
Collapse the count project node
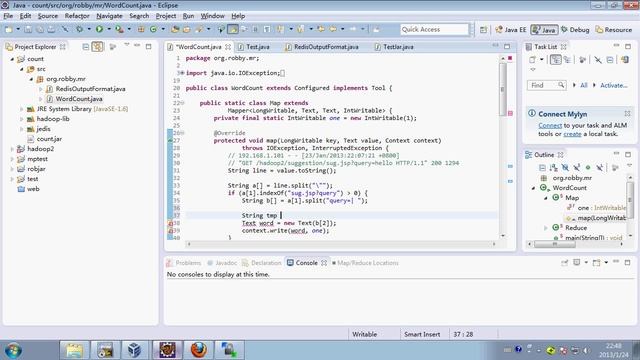(12, 59)
